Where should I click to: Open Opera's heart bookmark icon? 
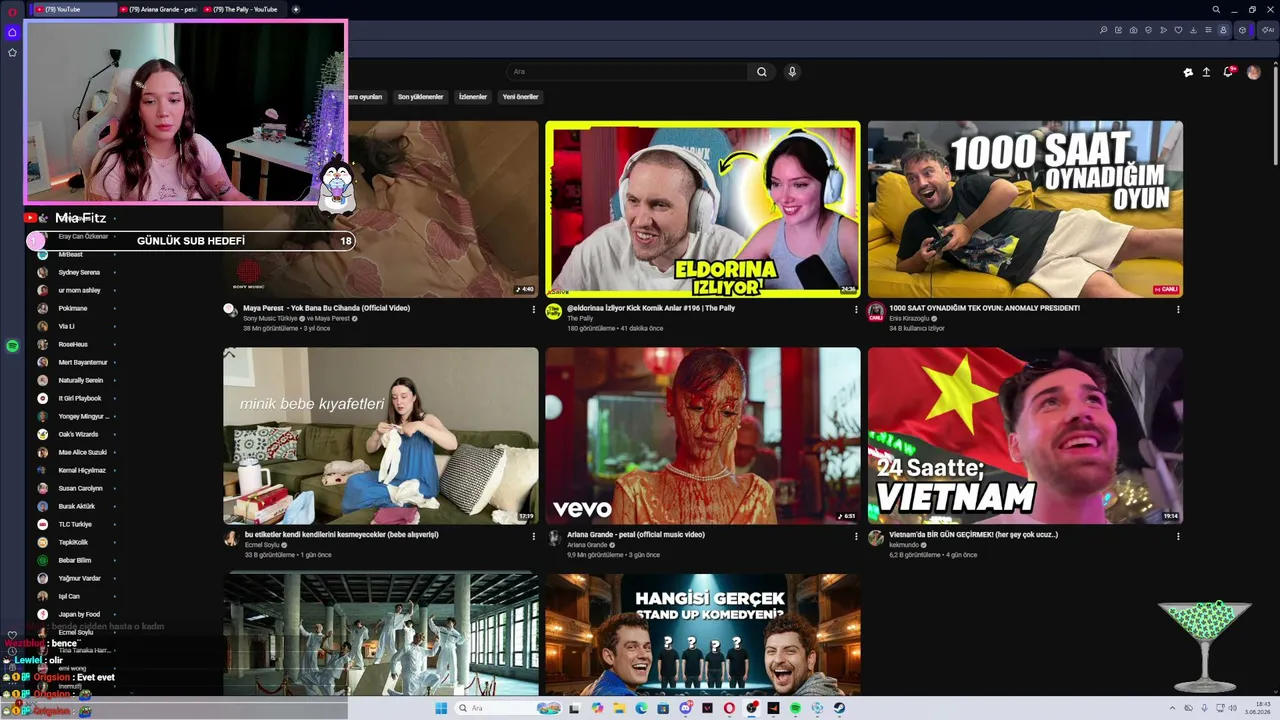[x=1178, y=30]
